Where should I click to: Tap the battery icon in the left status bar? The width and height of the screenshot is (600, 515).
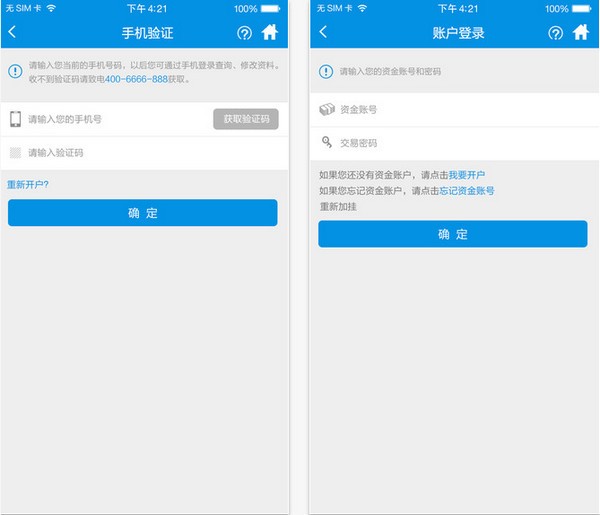point(271,8)
